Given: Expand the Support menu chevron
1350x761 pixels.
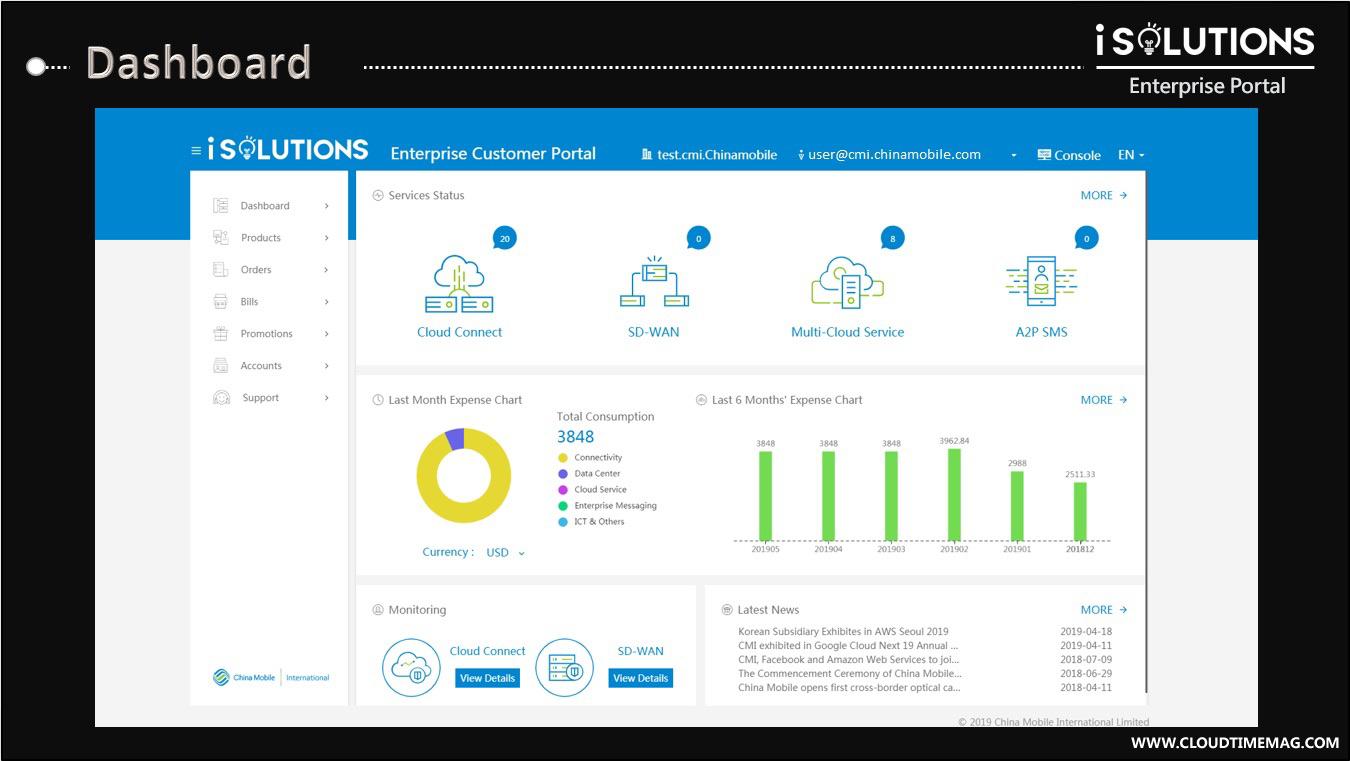Looking at the screenshot, I should 326,398.
